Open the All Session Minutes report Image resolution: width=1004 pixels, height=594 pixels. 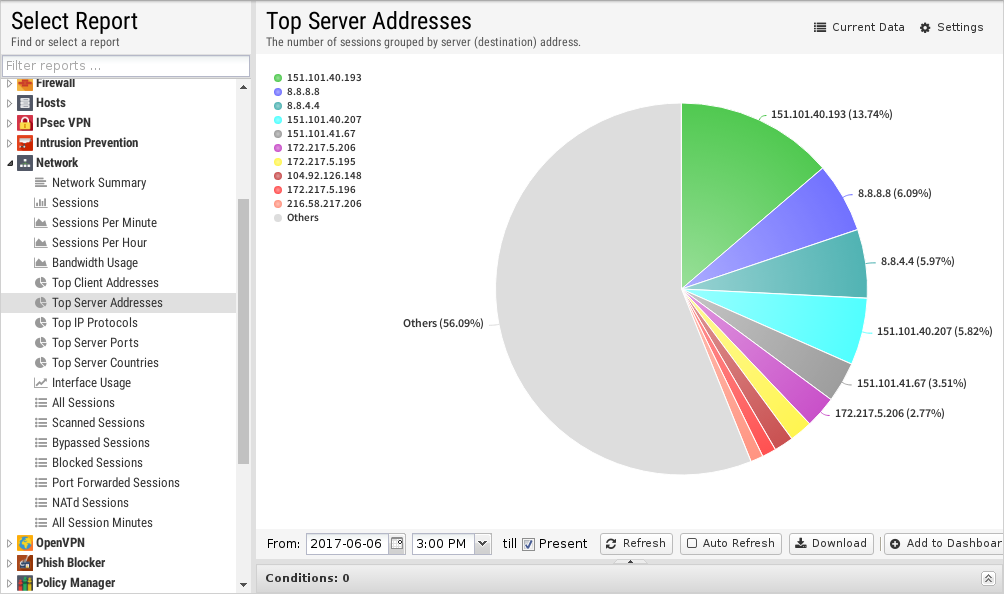102,523
